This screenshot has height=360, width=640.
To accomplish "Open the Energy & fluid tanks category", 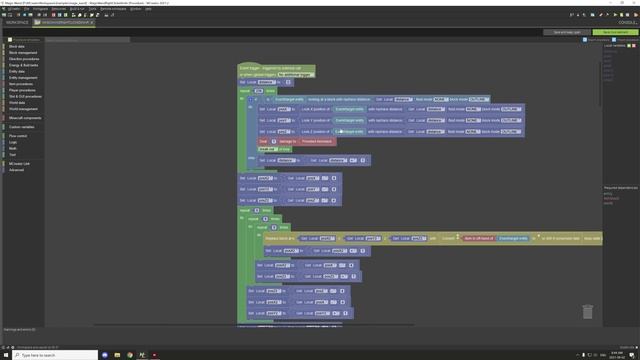I will (x=24, y=65).
